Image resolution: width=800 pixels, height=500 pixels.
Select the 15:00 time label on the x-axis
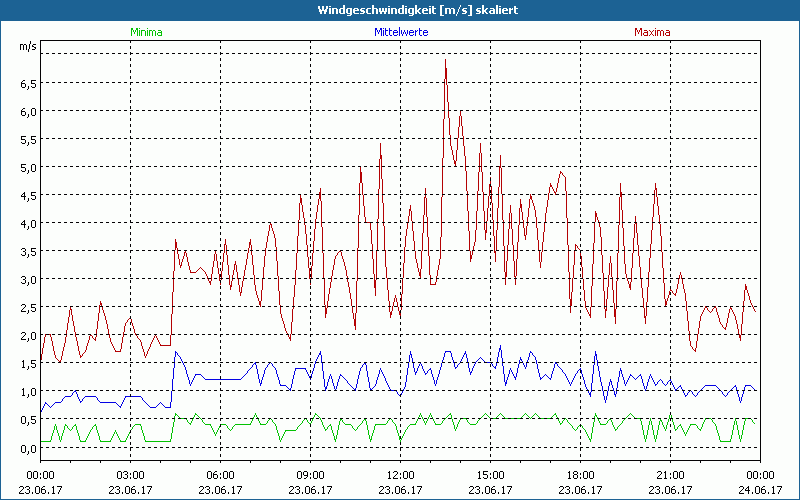point(490,475)
